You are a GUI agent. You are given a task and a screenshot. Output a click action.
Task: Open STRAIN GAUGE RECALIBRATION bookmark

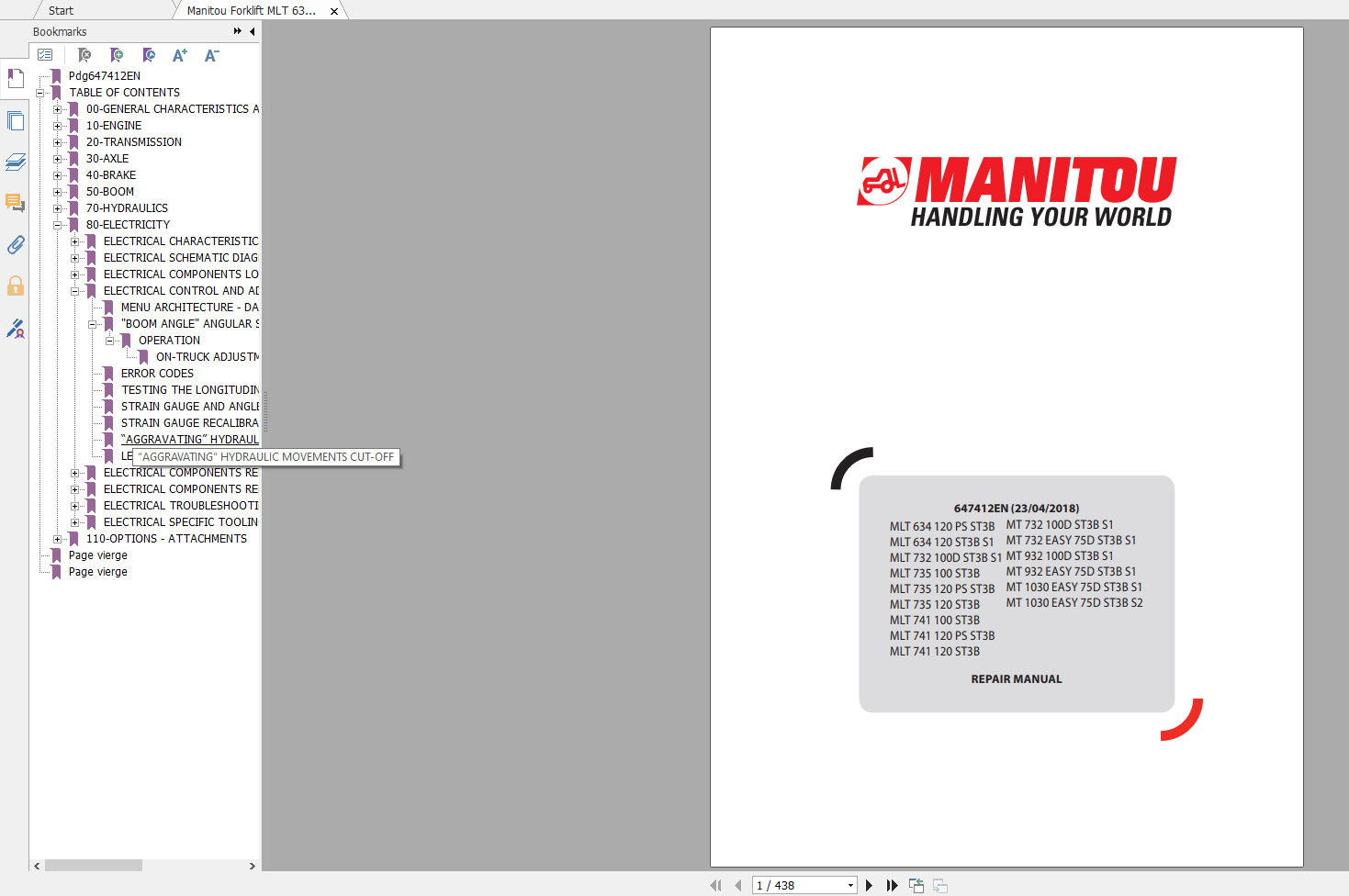pyautogui.click(x=190, y=423)
